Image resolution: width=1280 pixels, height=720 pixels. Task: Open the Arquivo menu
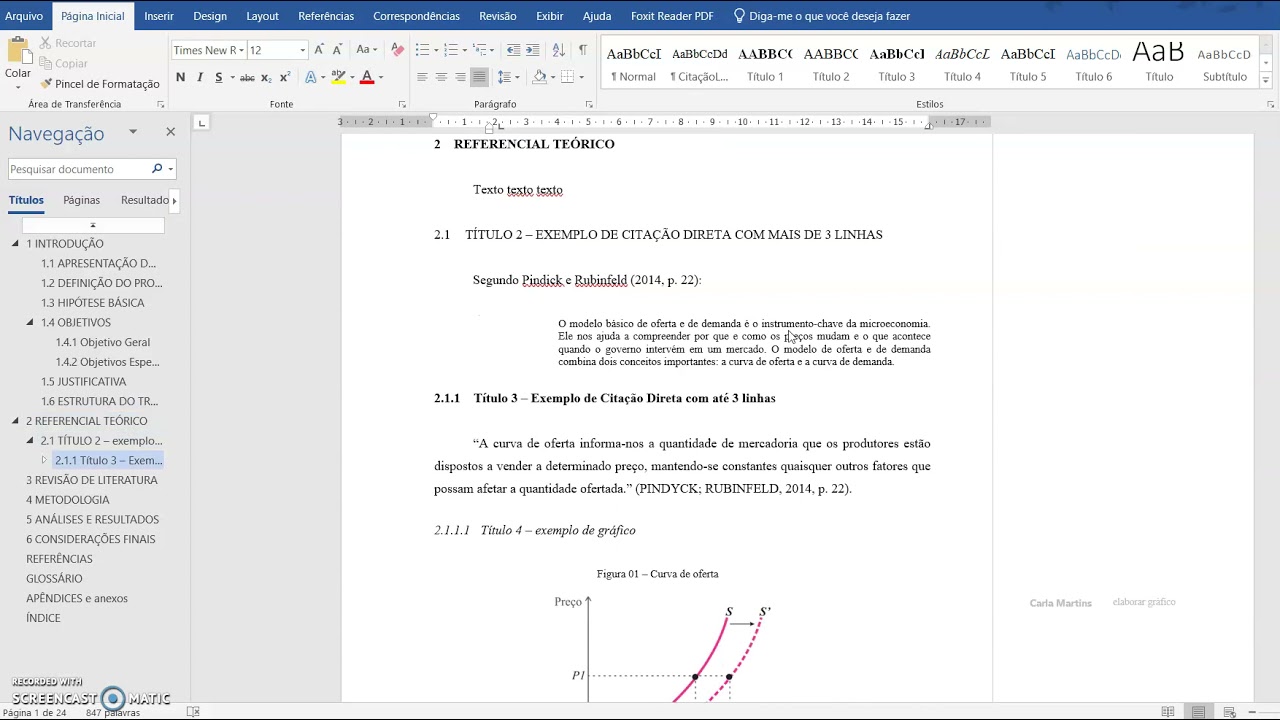[x=24, y=16]
